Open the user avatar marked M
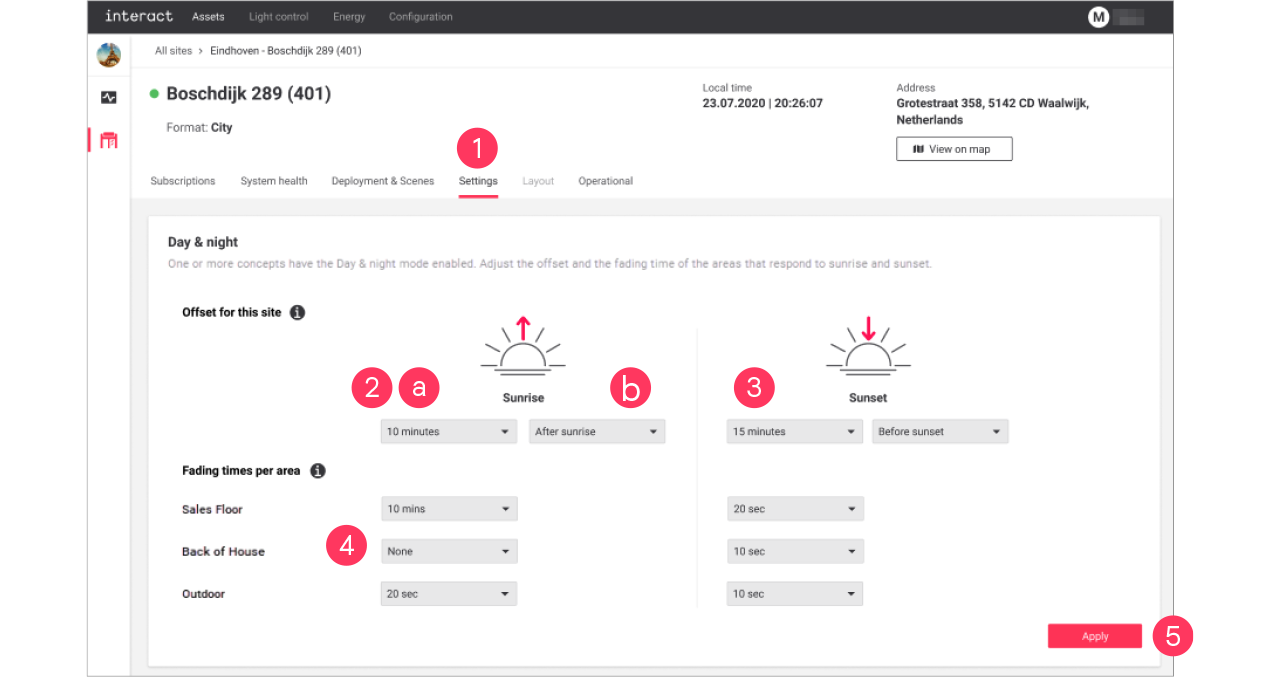This screenshot has height=694, width=1280. (1098, 16)
